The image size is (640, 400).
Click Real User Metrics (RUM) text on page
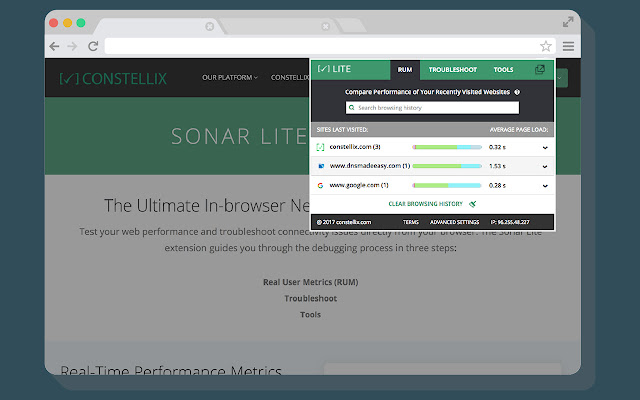311,282
